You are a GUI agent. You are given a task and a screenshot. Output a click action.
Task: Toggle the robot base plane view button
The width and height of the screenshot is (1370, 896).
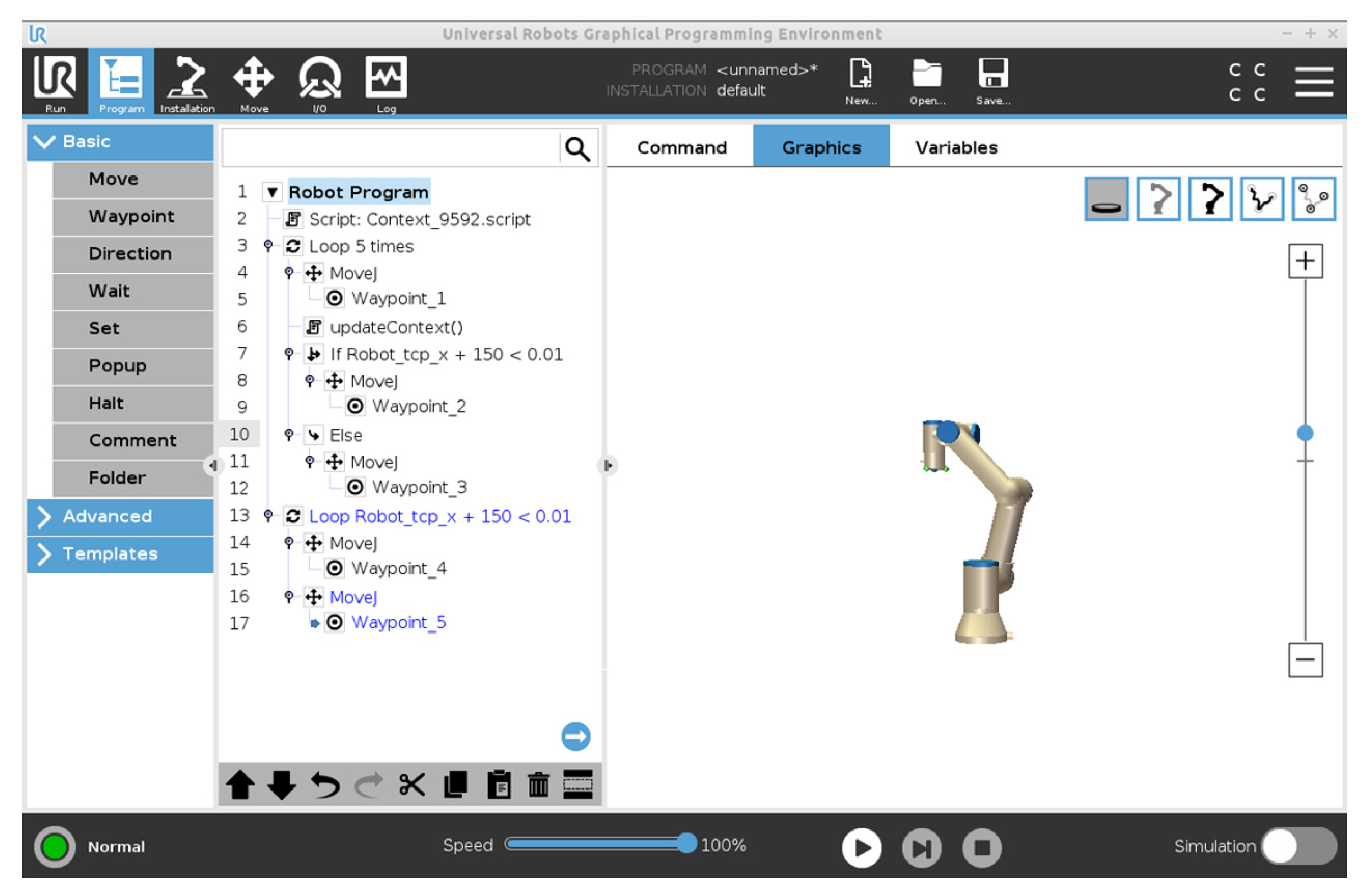point(1106,199)
